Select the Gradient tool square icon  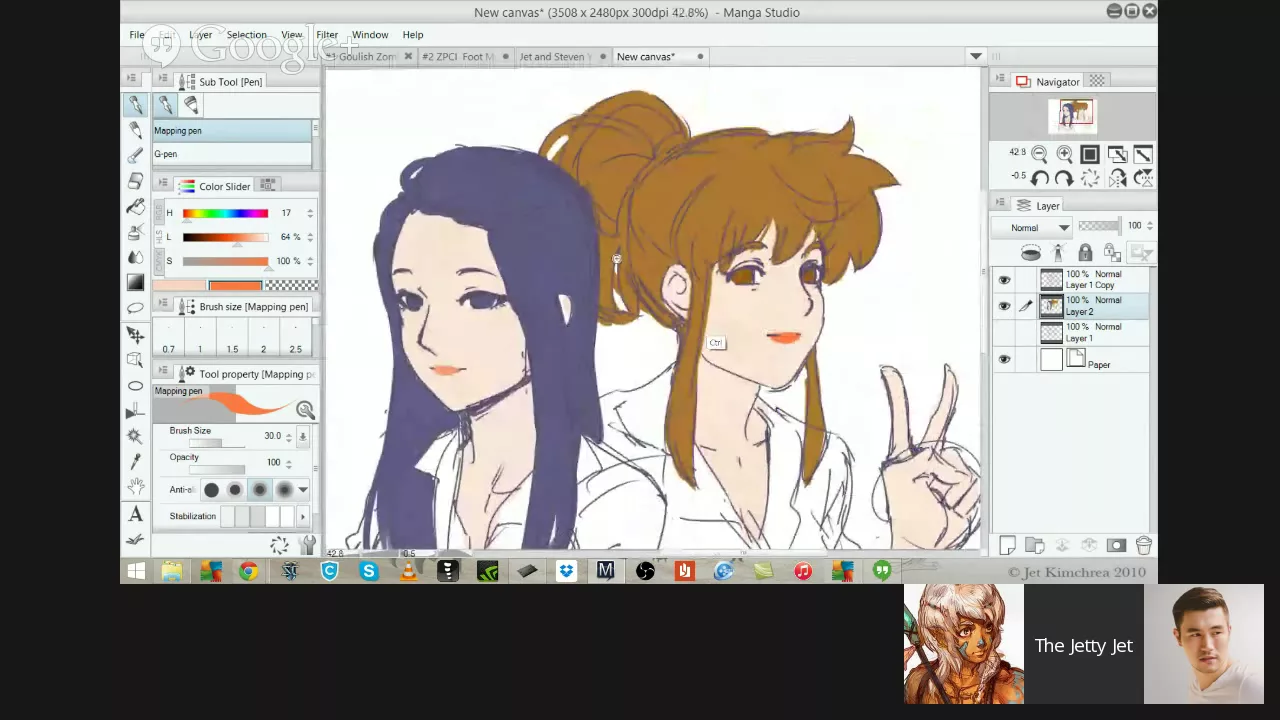point(135,283)
